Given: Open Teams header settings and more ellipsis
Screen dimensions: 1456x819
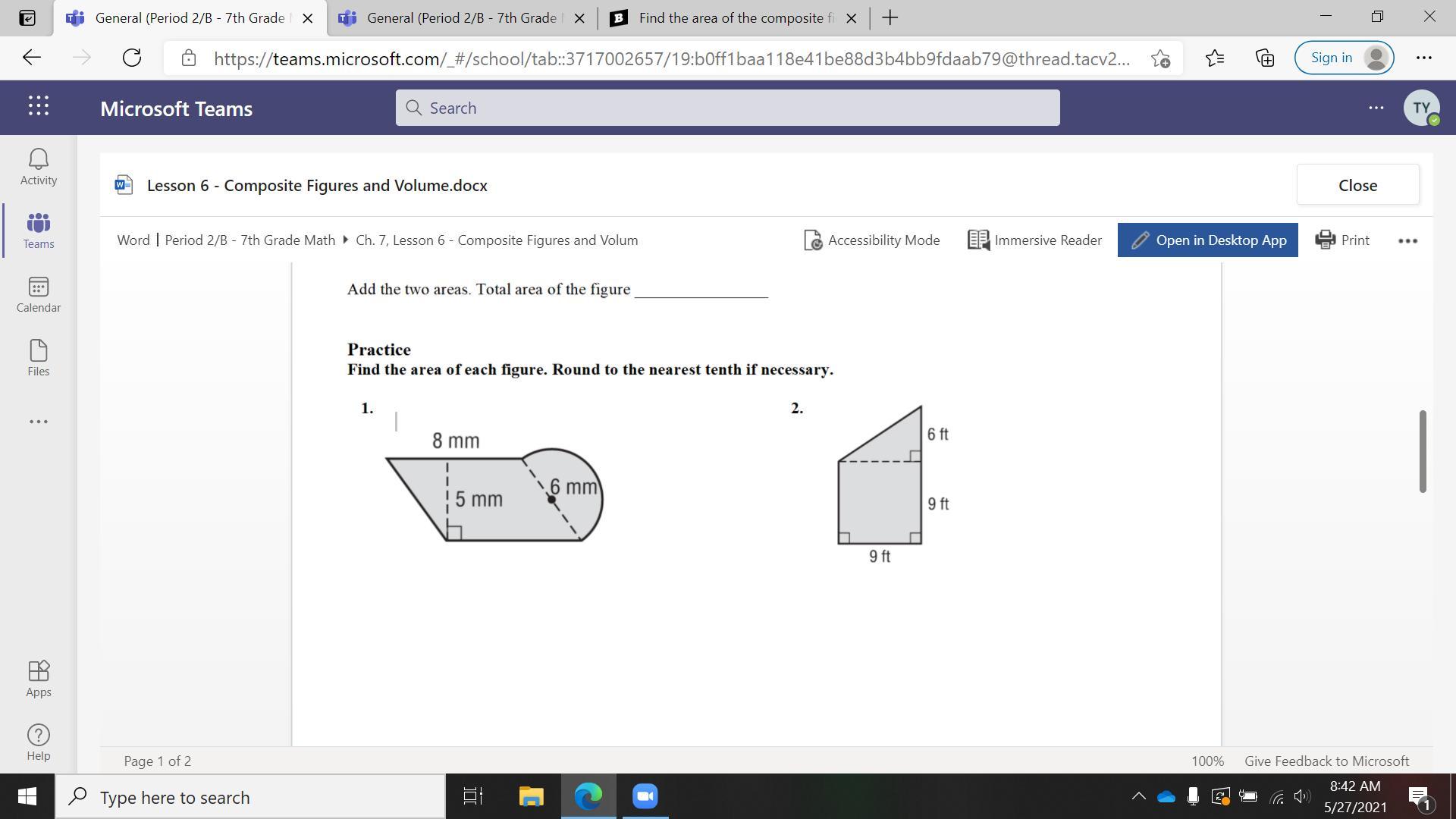Looking at the screenshot, I should [x=1376, y=108].
